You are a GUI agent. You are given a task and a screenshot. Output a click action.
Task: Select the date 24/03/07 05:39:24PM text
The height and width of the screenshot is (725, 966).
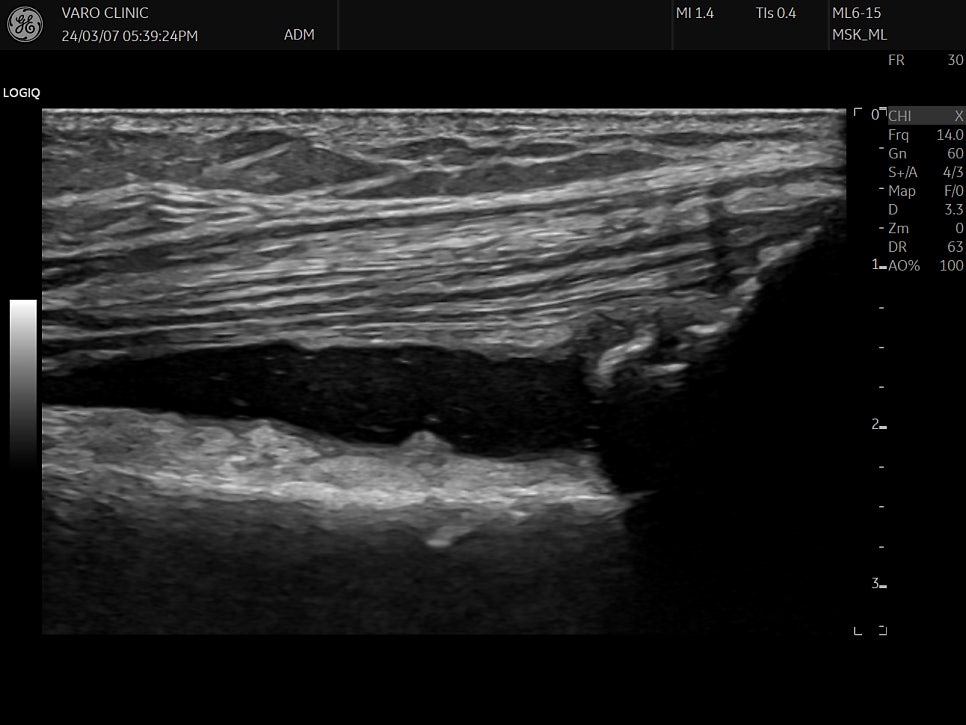click(129, 36)
